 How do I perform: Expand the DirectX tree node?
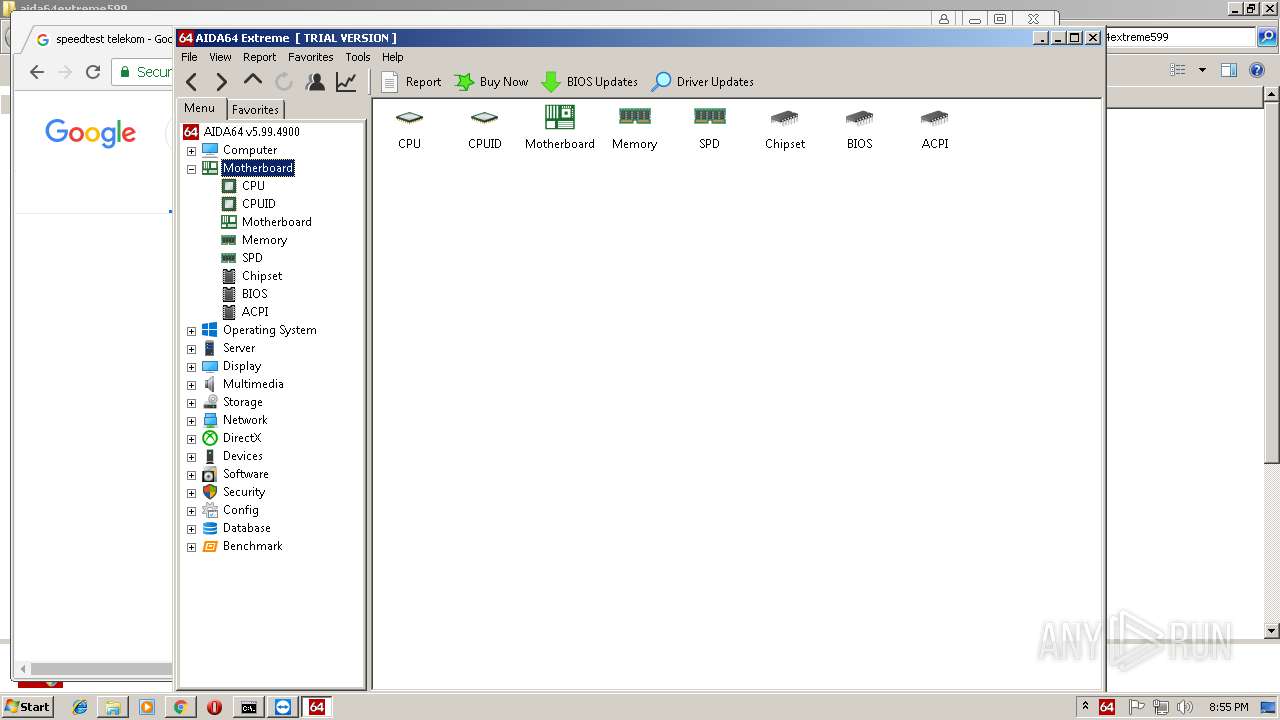[191, 438]
